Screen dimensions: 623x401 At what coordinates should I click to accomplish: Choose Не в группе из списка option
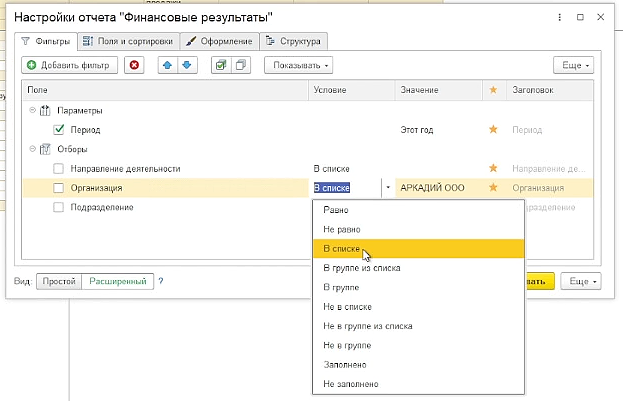tap(418, 326)
